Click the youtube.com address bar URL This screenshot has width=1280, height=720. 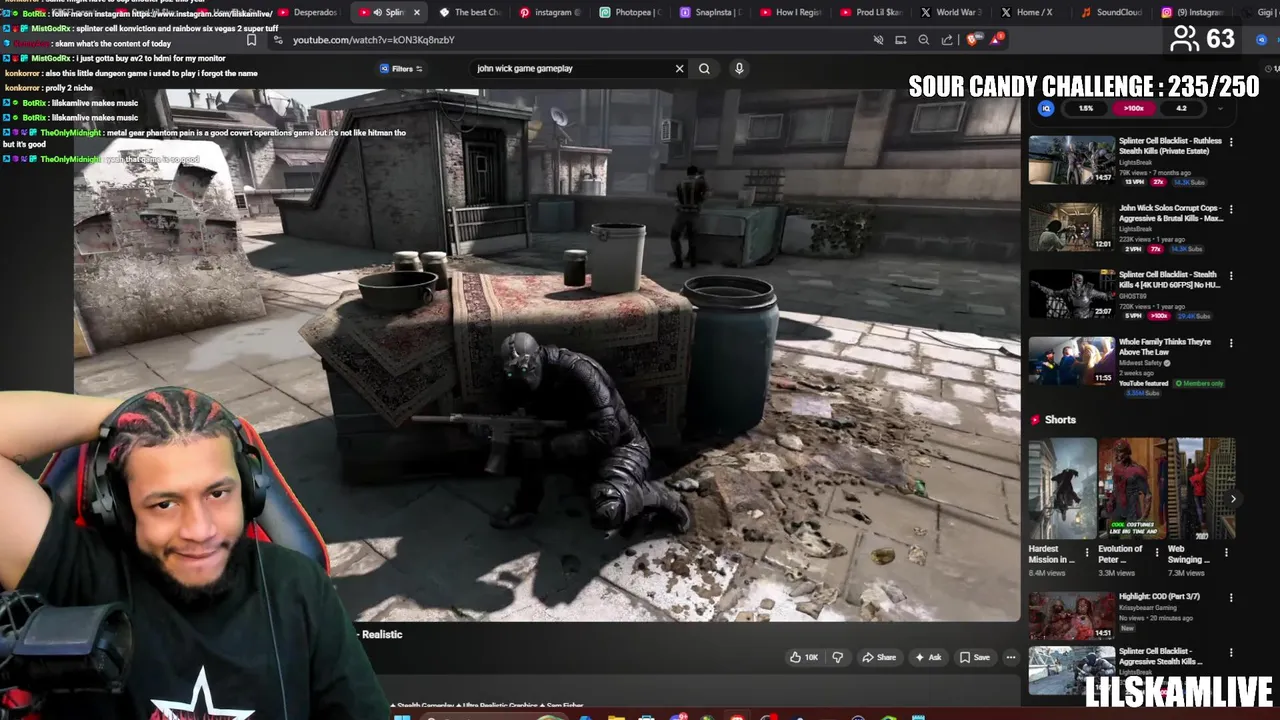pyautogui.click(x=373, y=40)
